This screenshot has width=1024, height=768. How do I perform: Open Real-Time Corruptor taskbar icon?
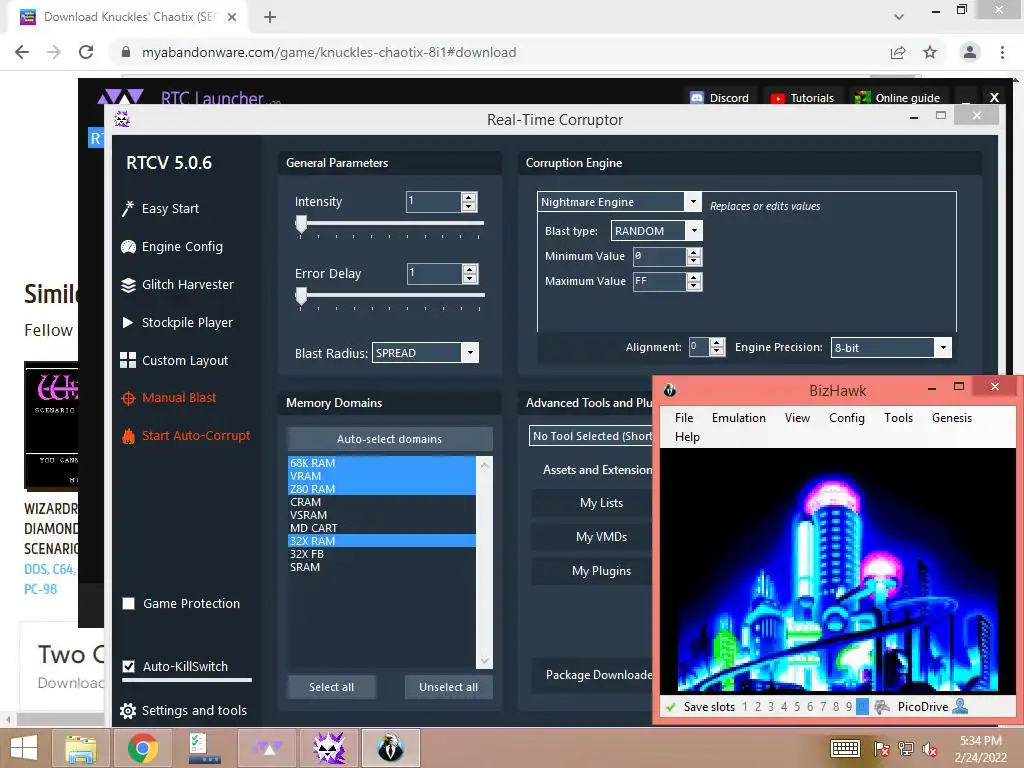[x=329, y=748]
